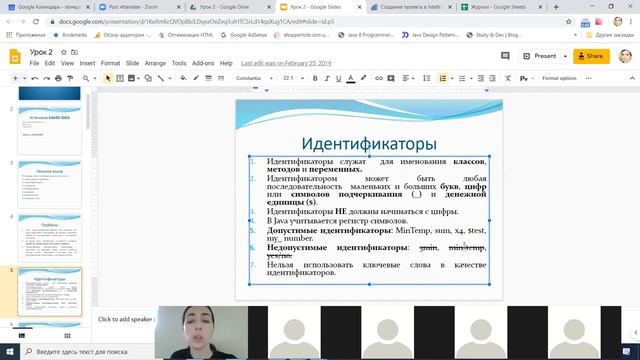Click the speaker notes field
The height and width of the screenshot is (360, 640).
126,319
